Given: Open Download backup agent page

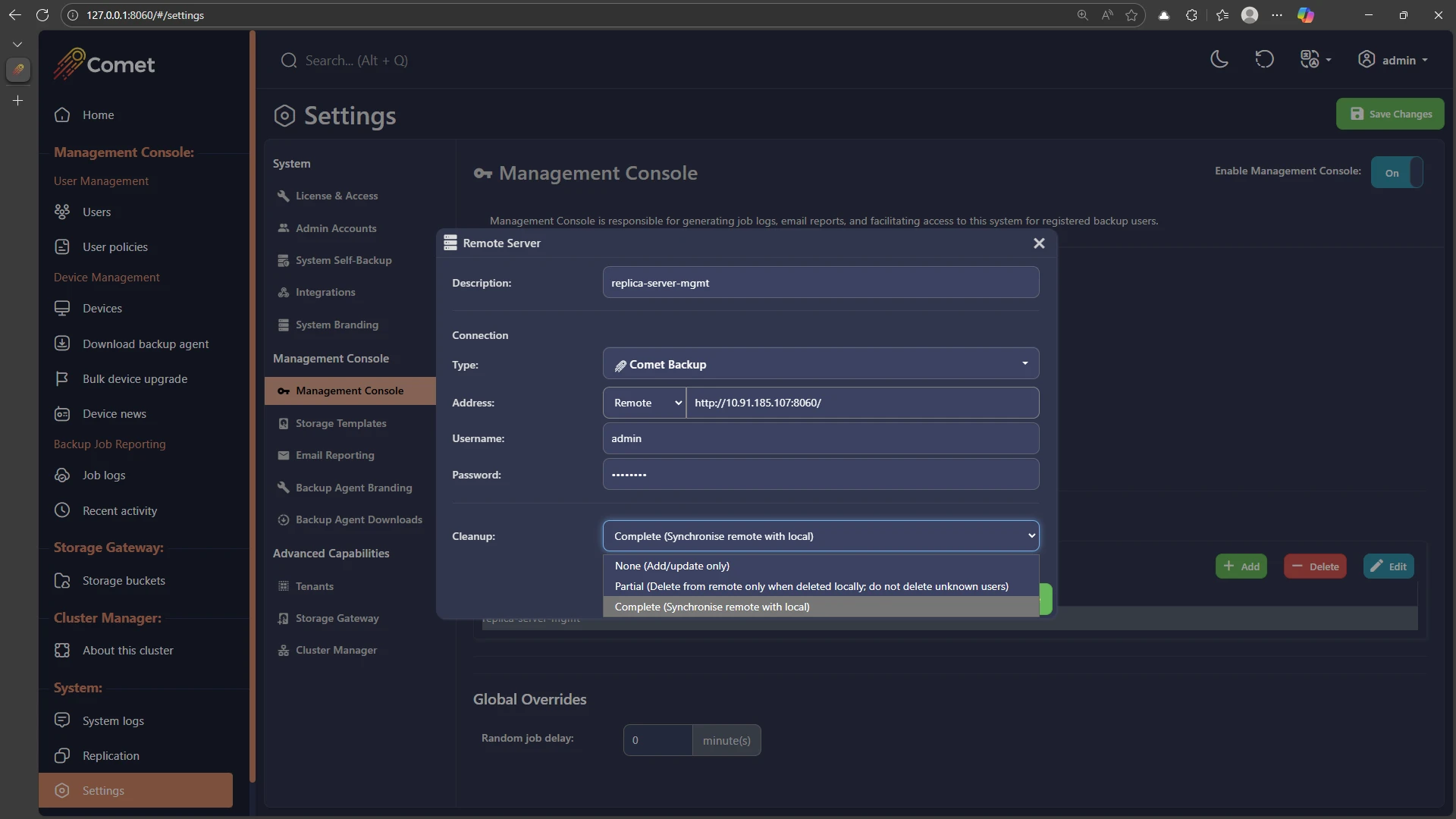Looking at the screenshot, I should [146, 344].
